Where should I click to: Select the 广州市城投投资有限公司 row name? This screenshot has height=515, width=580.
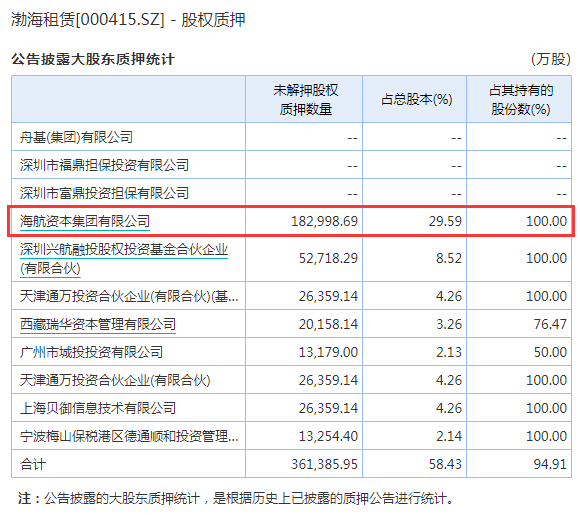point(91,352)
